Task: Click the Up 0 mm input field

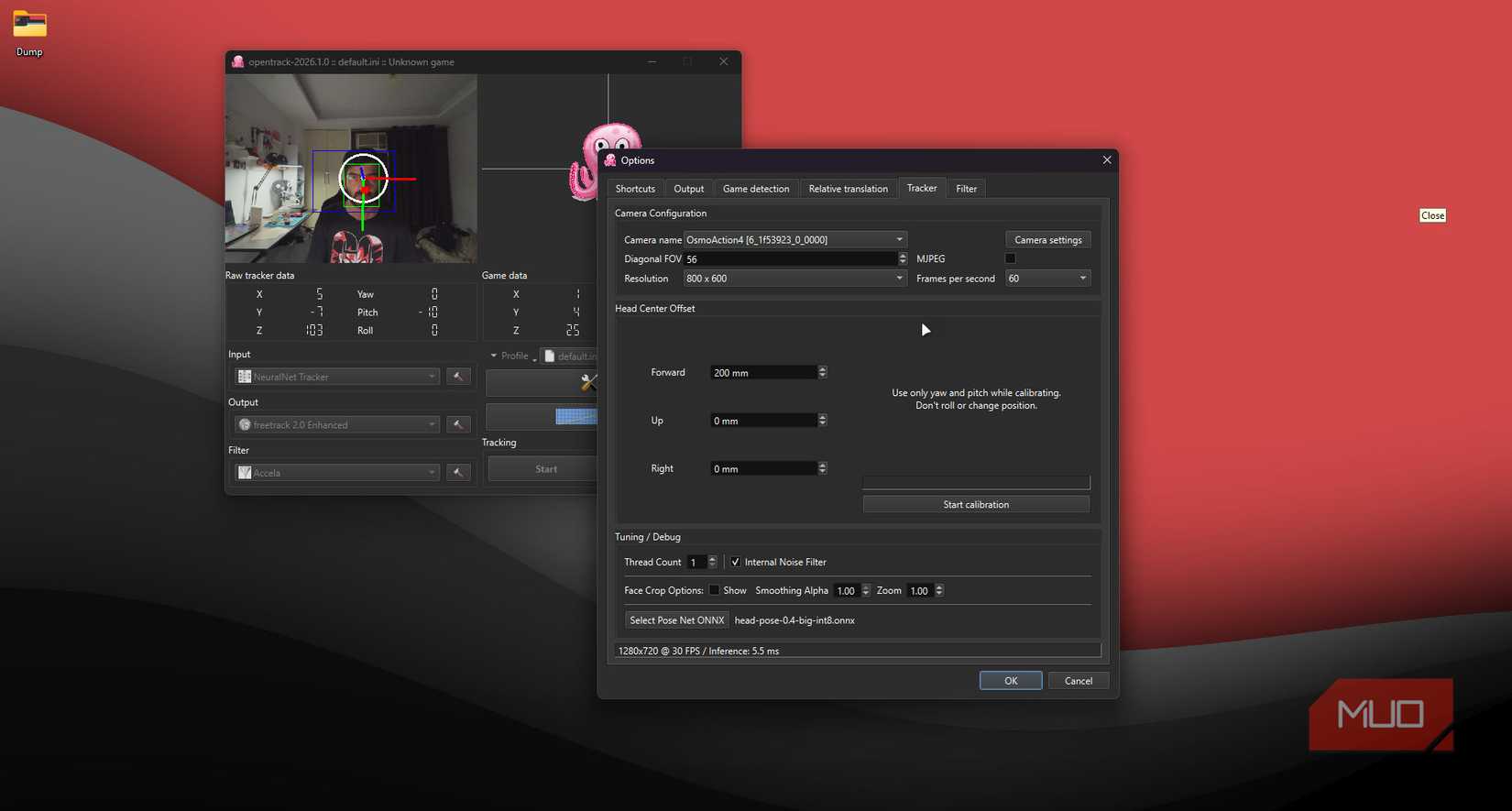Action: (763, 420)
